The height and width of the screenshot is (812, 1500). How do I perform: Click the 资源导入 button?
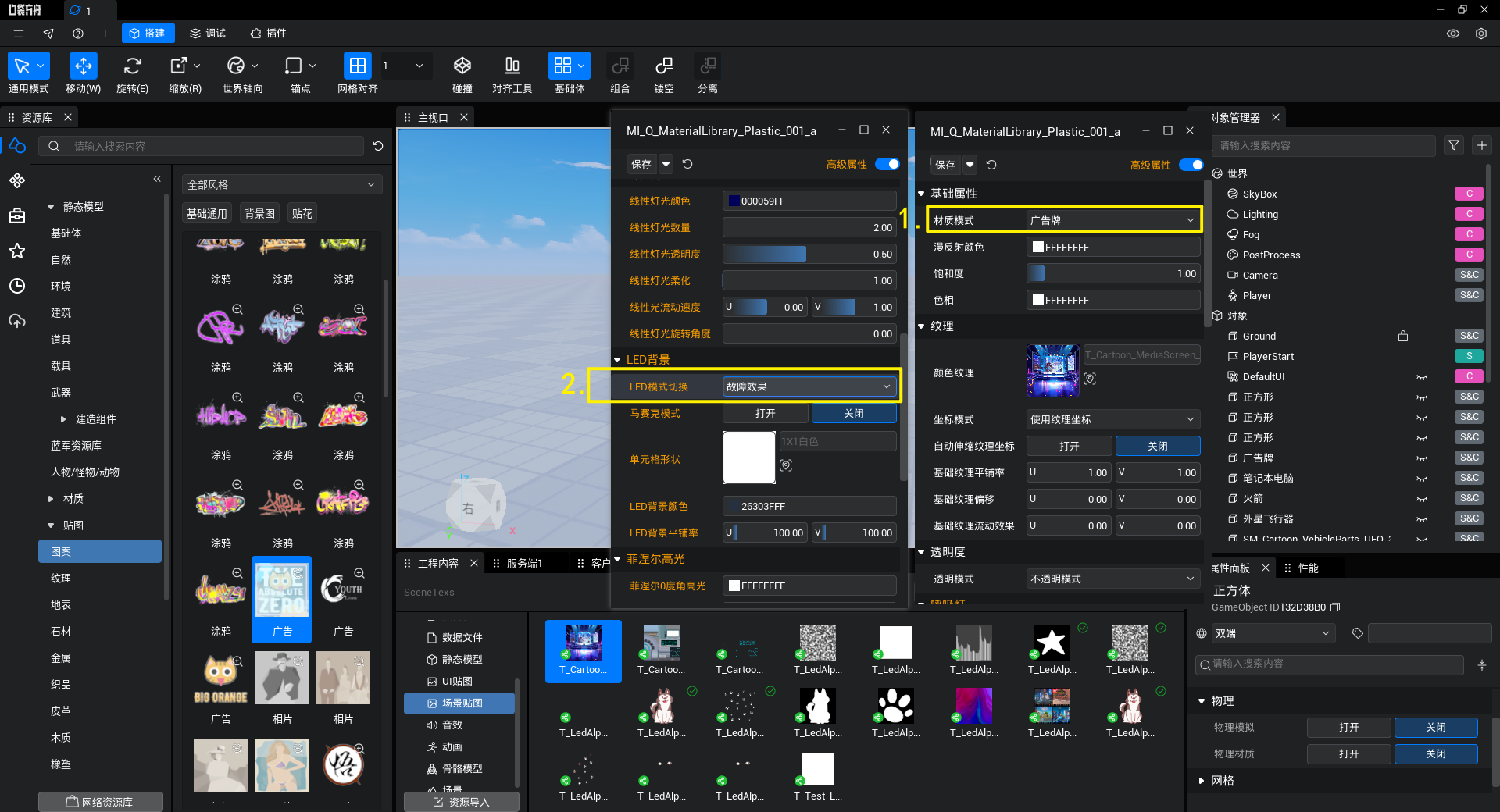[461, 802]
